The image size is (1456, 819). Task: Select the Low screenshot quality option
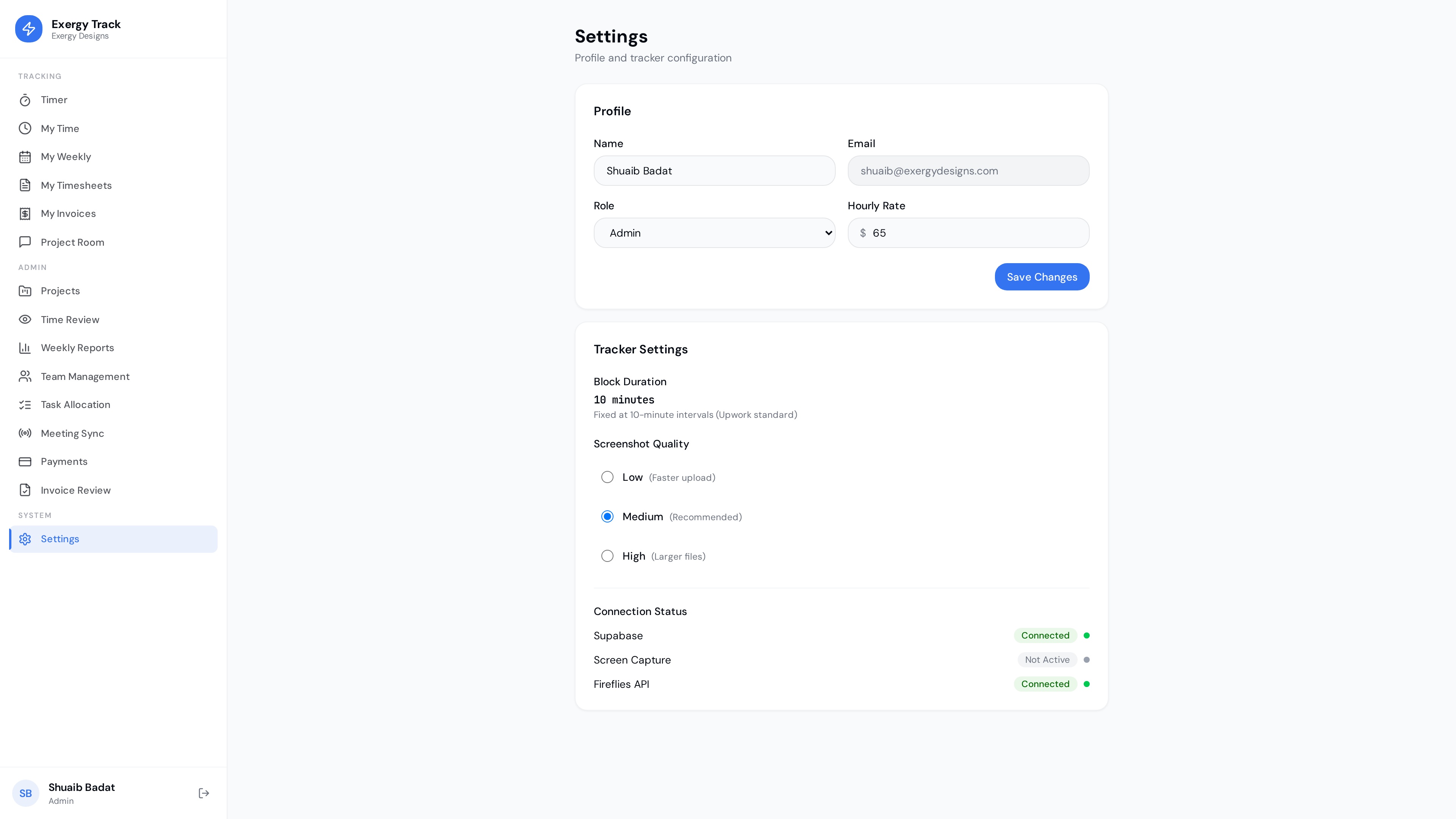tap(607, 477)
